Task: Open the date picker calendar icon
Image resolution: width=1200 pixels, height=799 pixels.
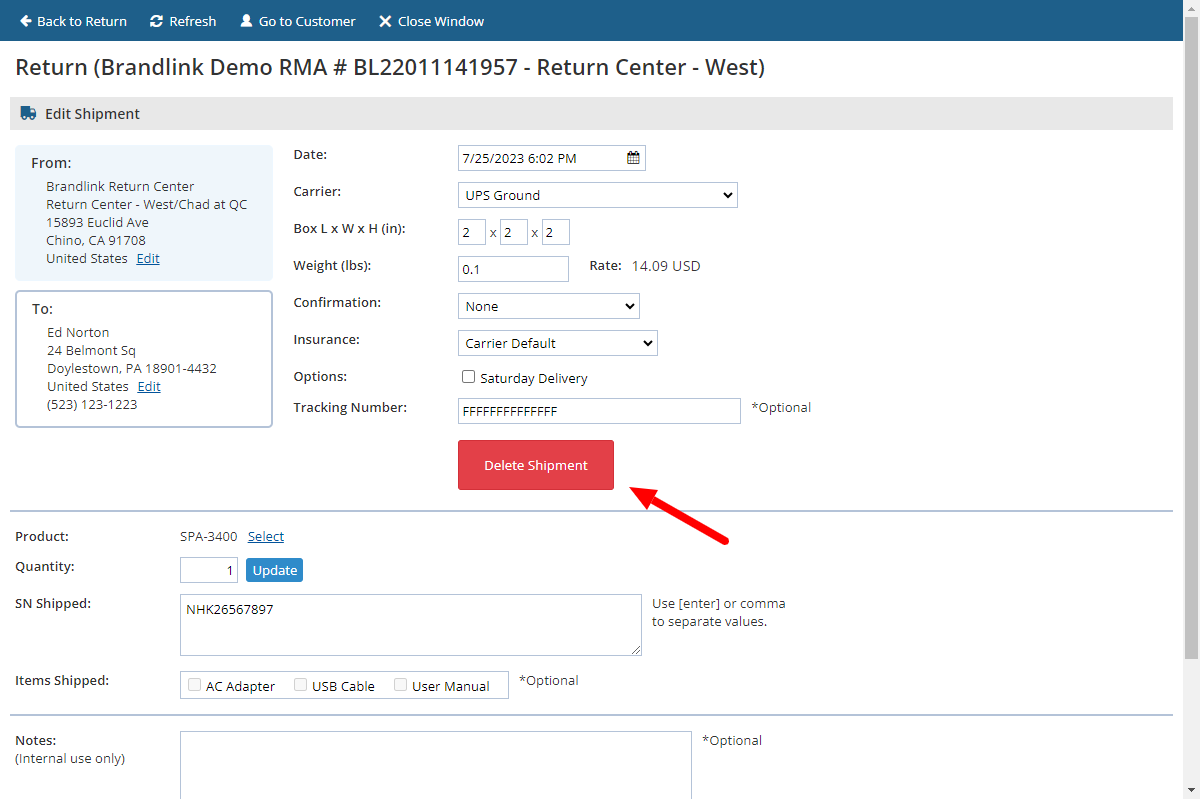Action: coord(631,157)
